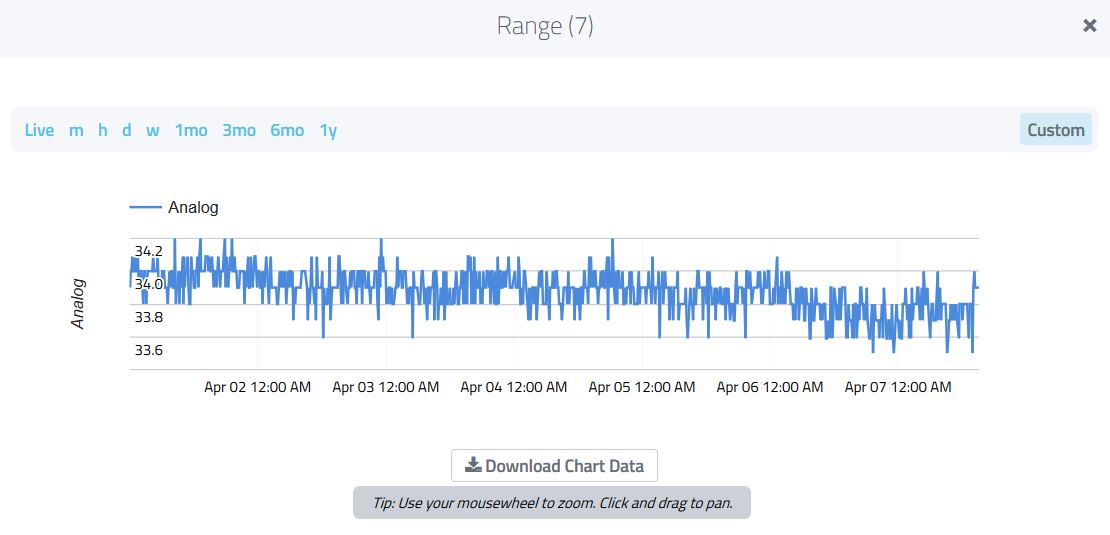Image resolution: width=1110 pixels, height=535 pixels.
Task: Switch chart to Live view
Action: pos(40,130)
